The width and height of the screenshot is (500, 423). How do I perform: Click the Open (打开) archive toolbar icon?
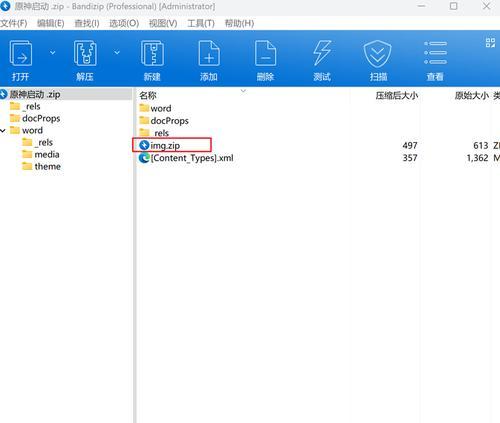click(x=21, y=53)
